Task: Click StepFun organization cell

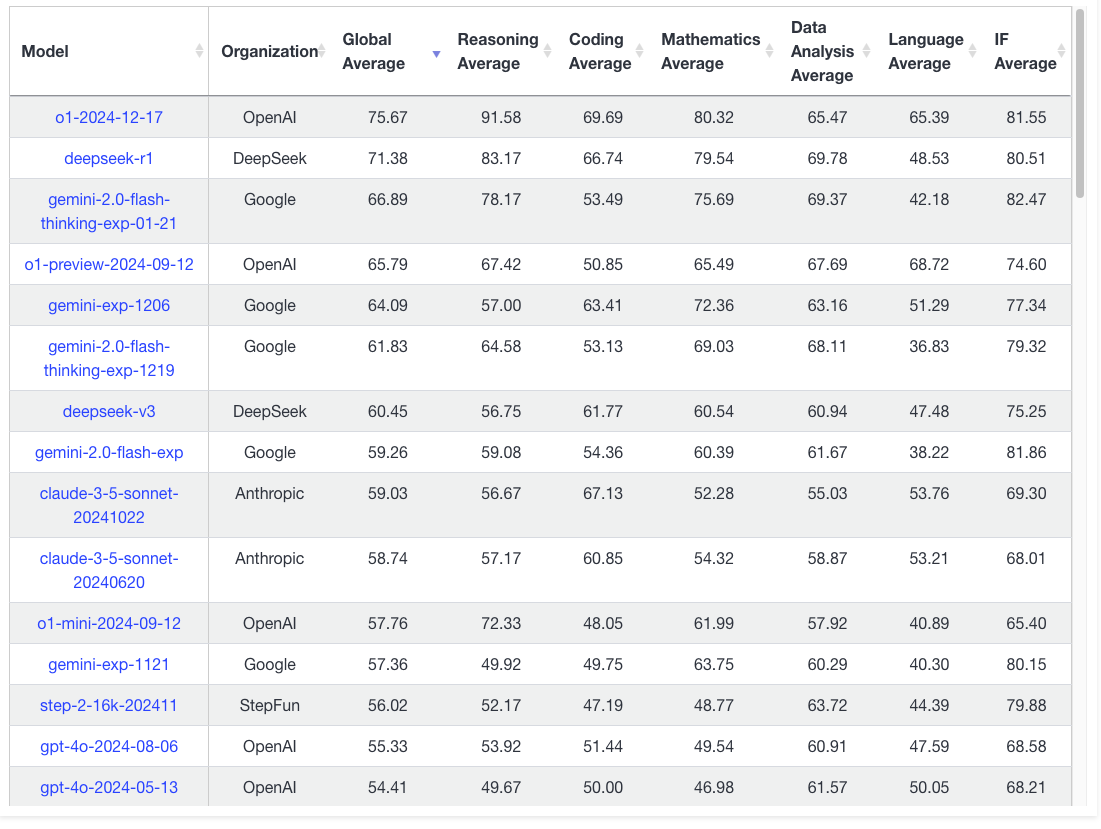Action: coord(270,705)
